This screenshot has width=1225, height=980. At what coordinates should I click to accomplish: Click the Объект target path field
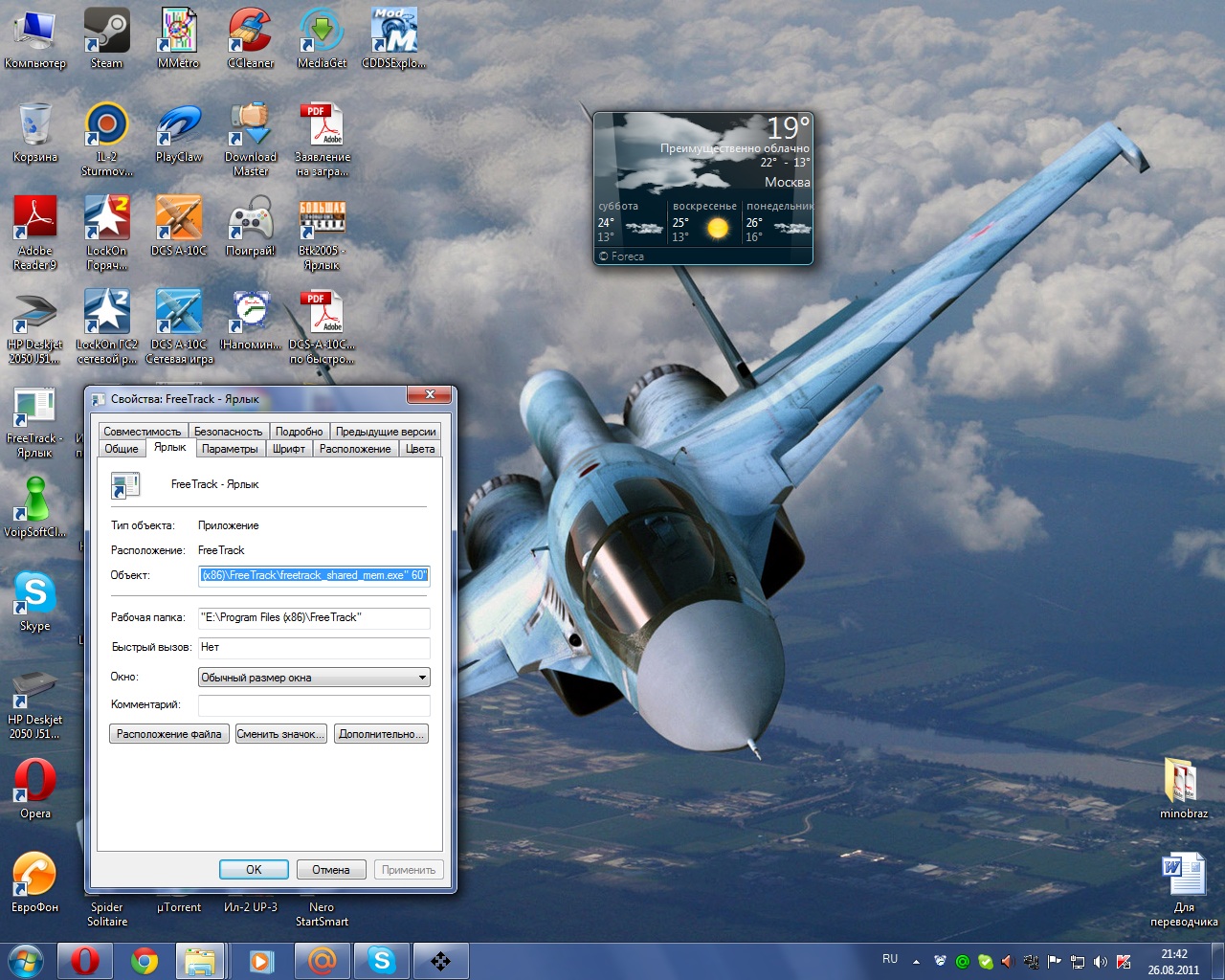click(x=314, y=575)
